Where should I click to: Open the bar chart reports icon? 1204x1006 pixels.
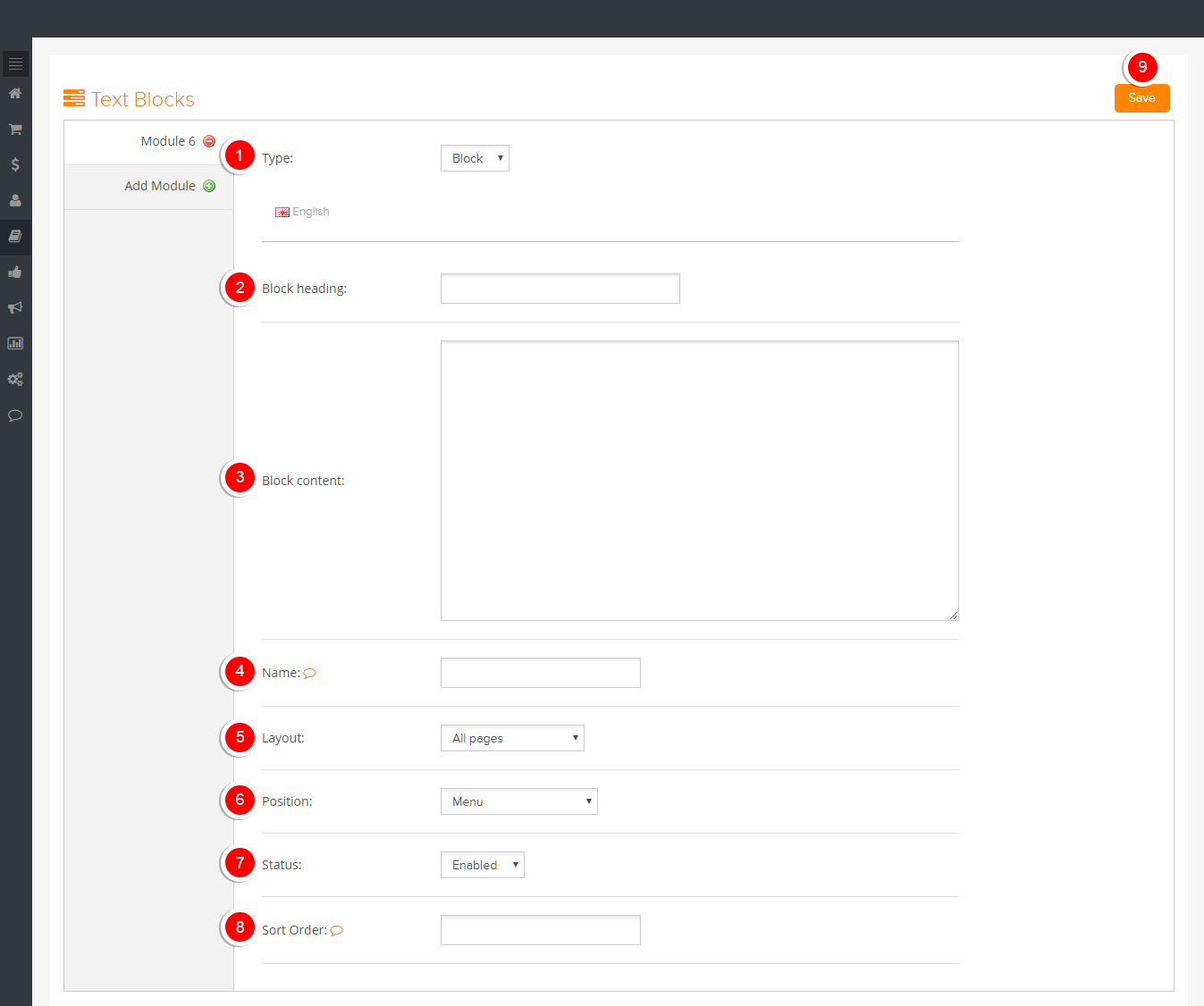point(15,343)
